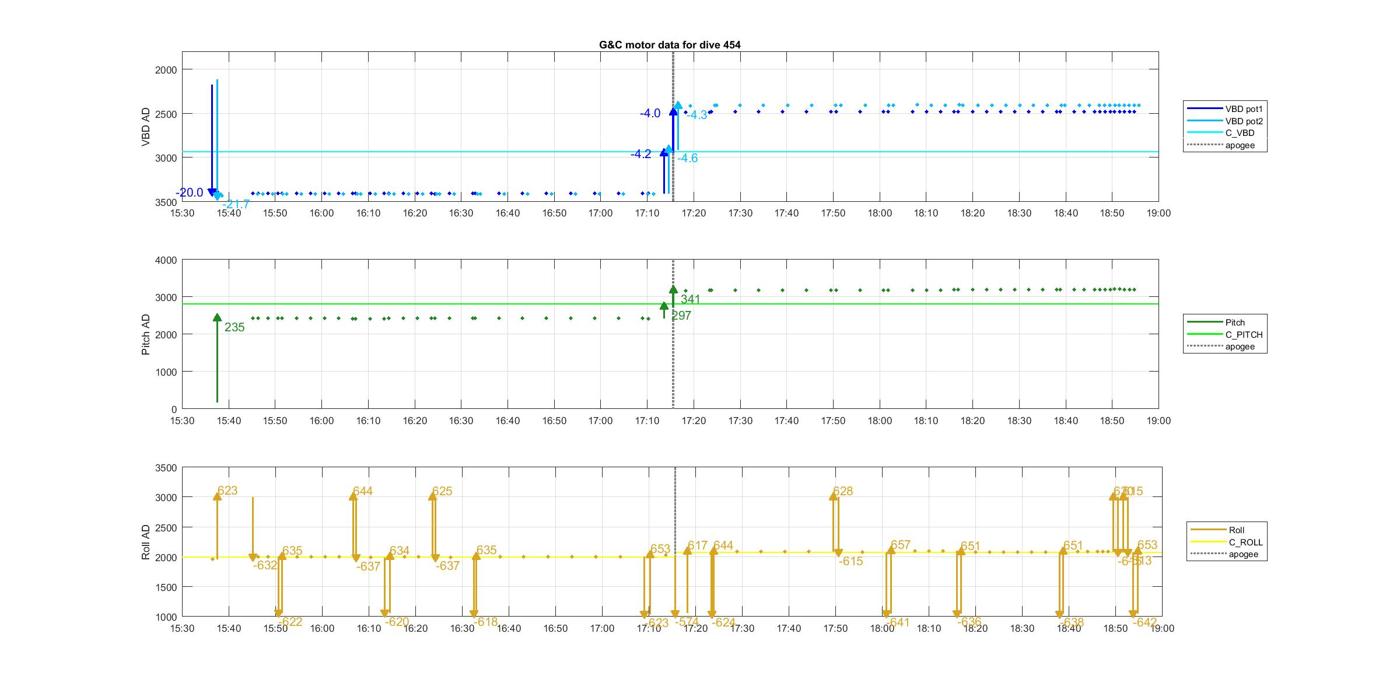Click the '-632' roll data label

[265, 565]
